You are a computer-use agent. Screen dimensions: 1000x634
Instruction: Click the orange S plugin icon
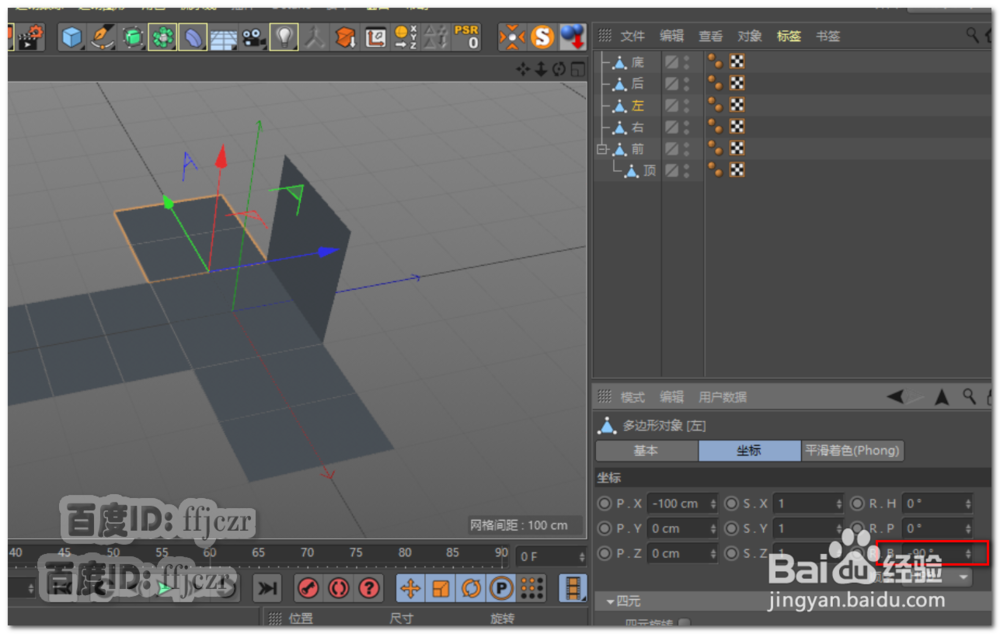542,37
